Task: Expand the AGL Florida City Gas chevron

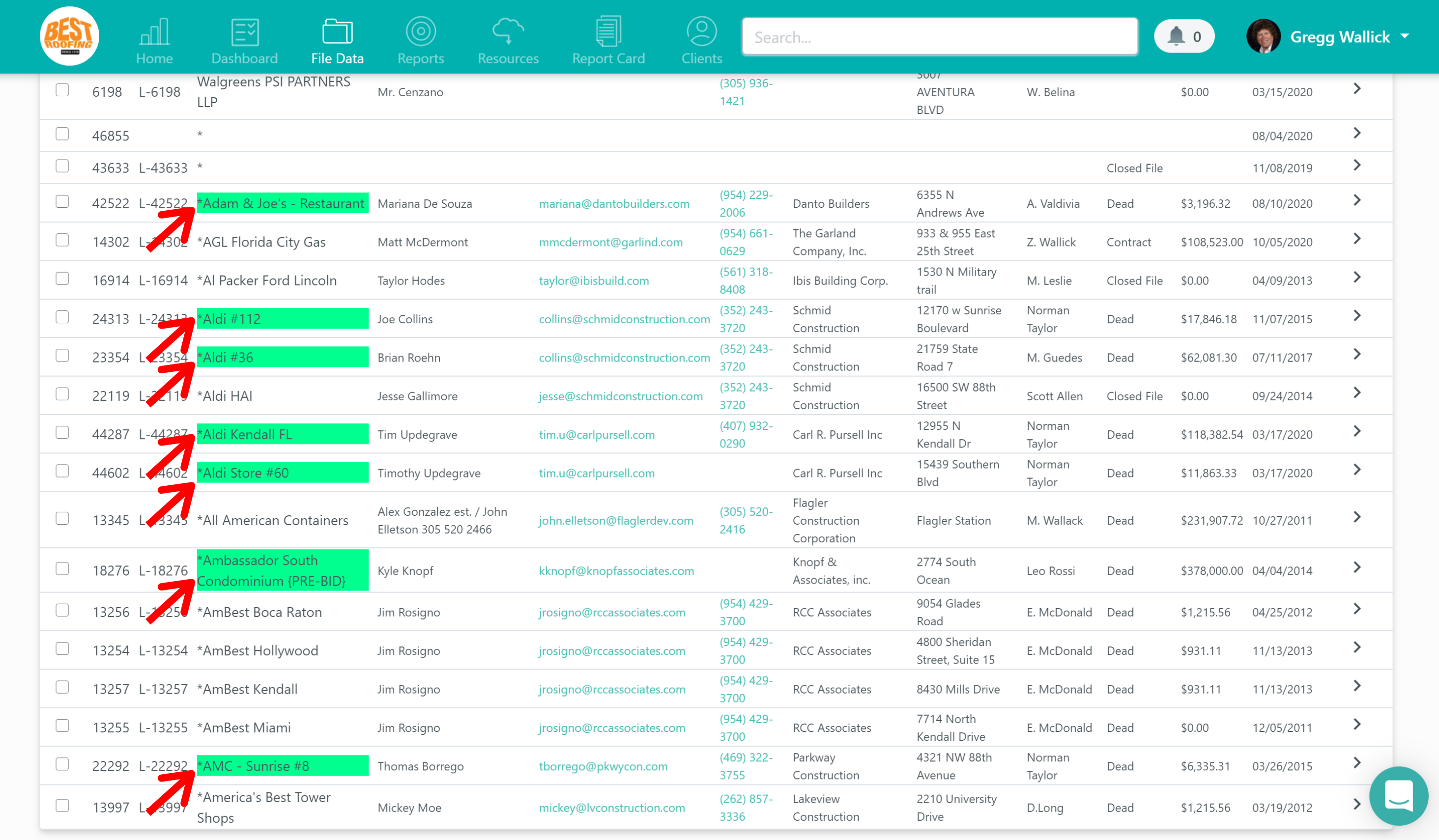Action: point(1357,239)
